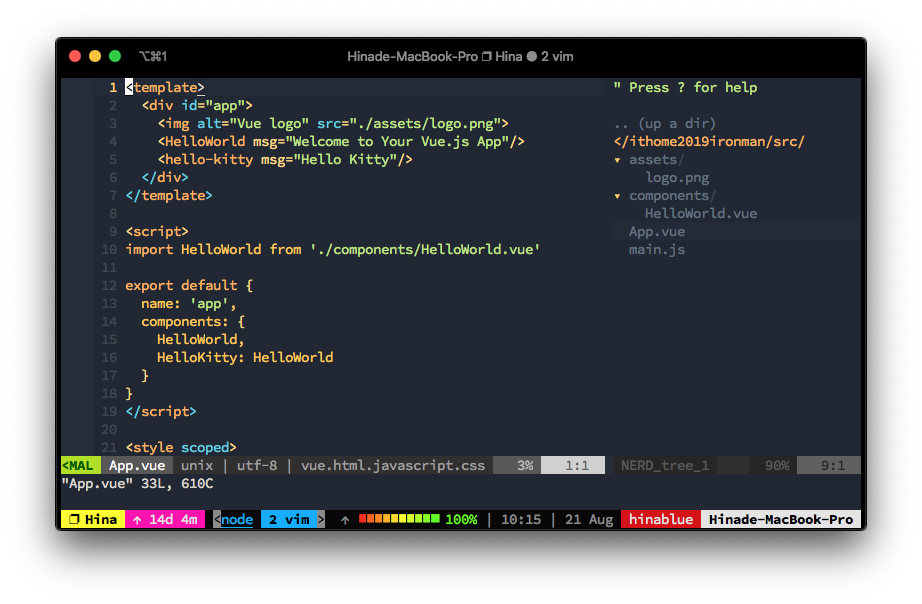This screenshot has height=604, width=922.
Task: Click the components folder name
Action: pos(669,196)
